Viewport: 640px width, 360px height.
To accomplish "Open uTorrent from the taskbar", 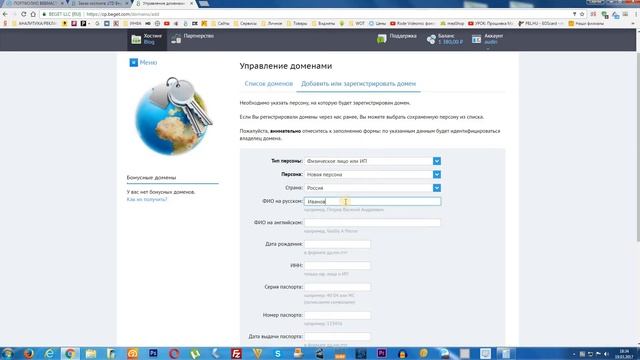I will point(195,353).
